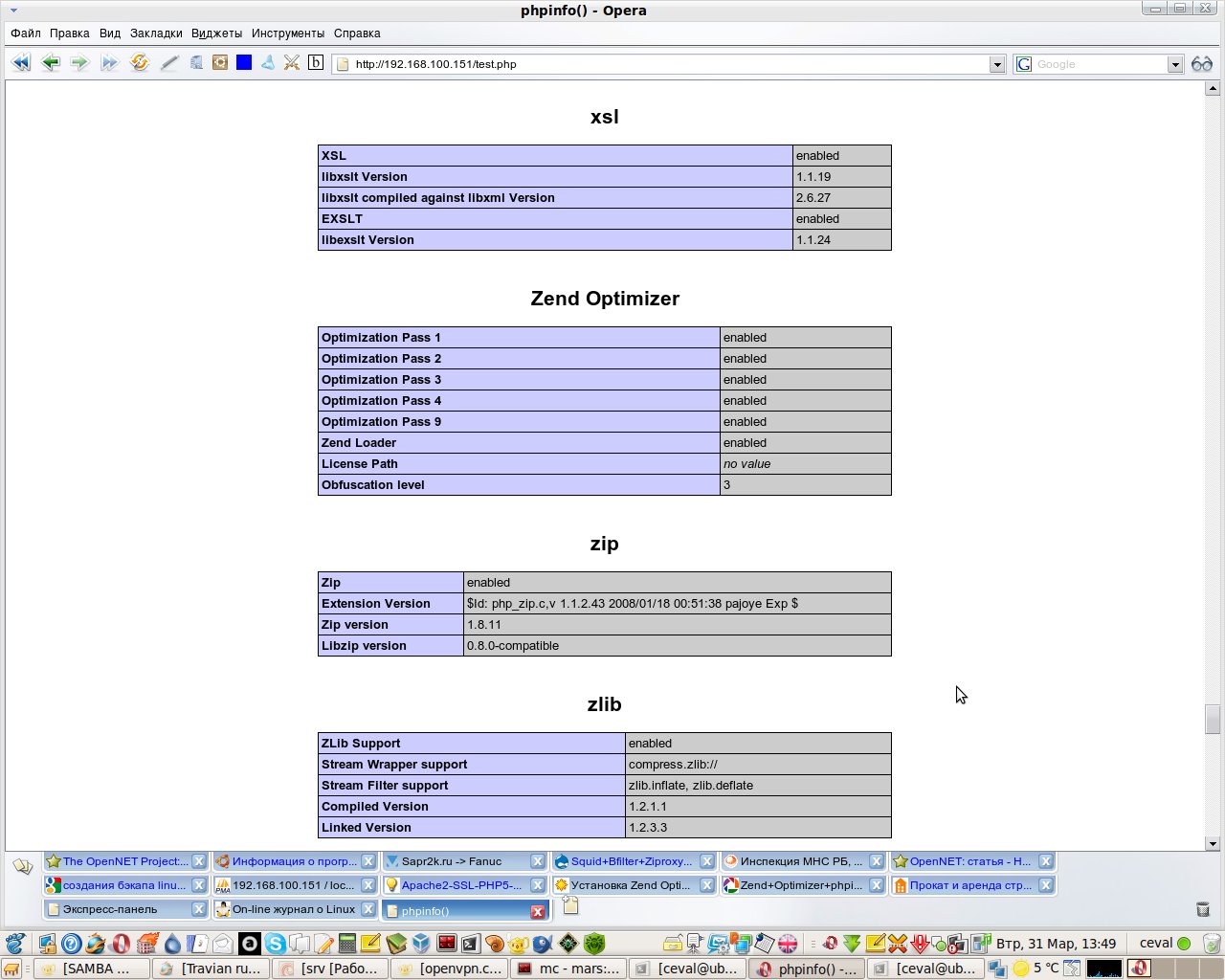Switch to mc - mars taskbar window
1225x980 pixels.
click(x=569, y=969)
